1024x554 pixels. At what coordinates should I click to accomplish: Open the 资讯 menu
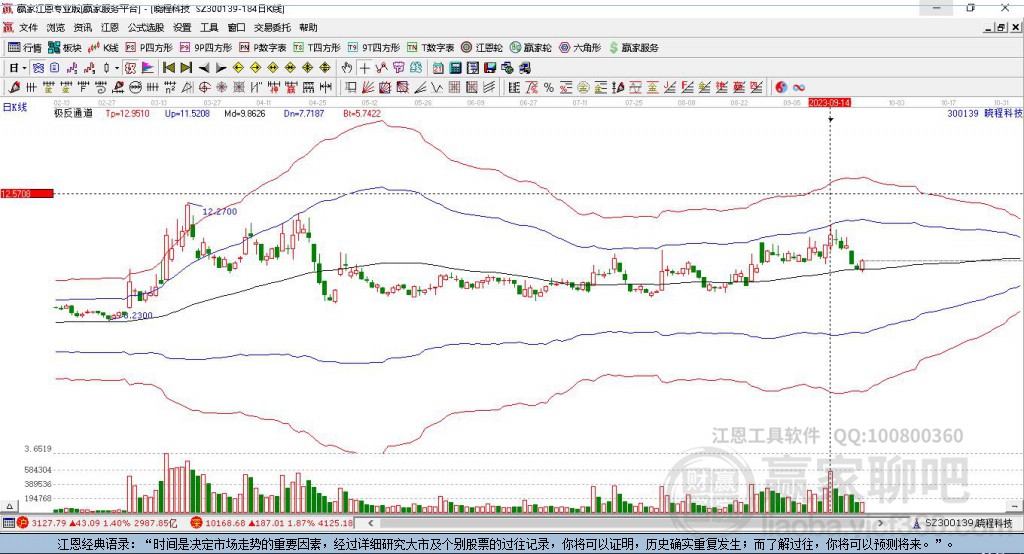tap(83, 27)
